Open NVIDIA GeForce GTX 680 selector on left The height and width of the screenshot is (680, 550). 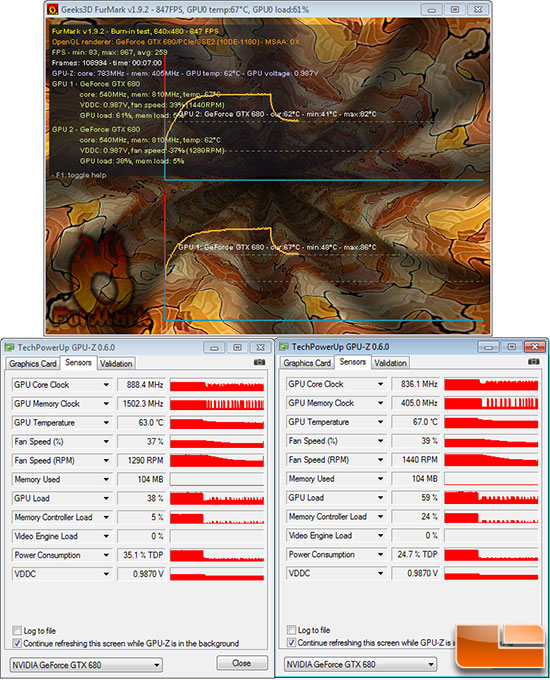(86, 665)
